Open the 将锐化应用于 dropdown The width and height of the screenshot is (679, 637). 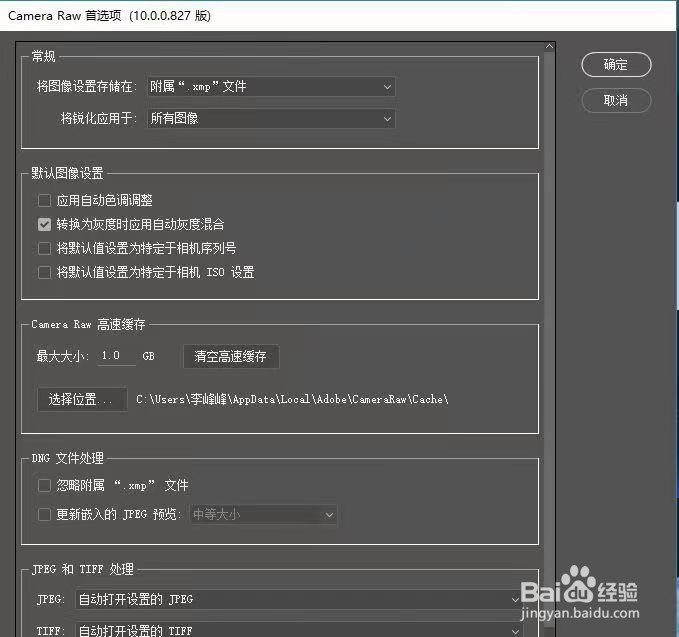(x=271, y=118)
